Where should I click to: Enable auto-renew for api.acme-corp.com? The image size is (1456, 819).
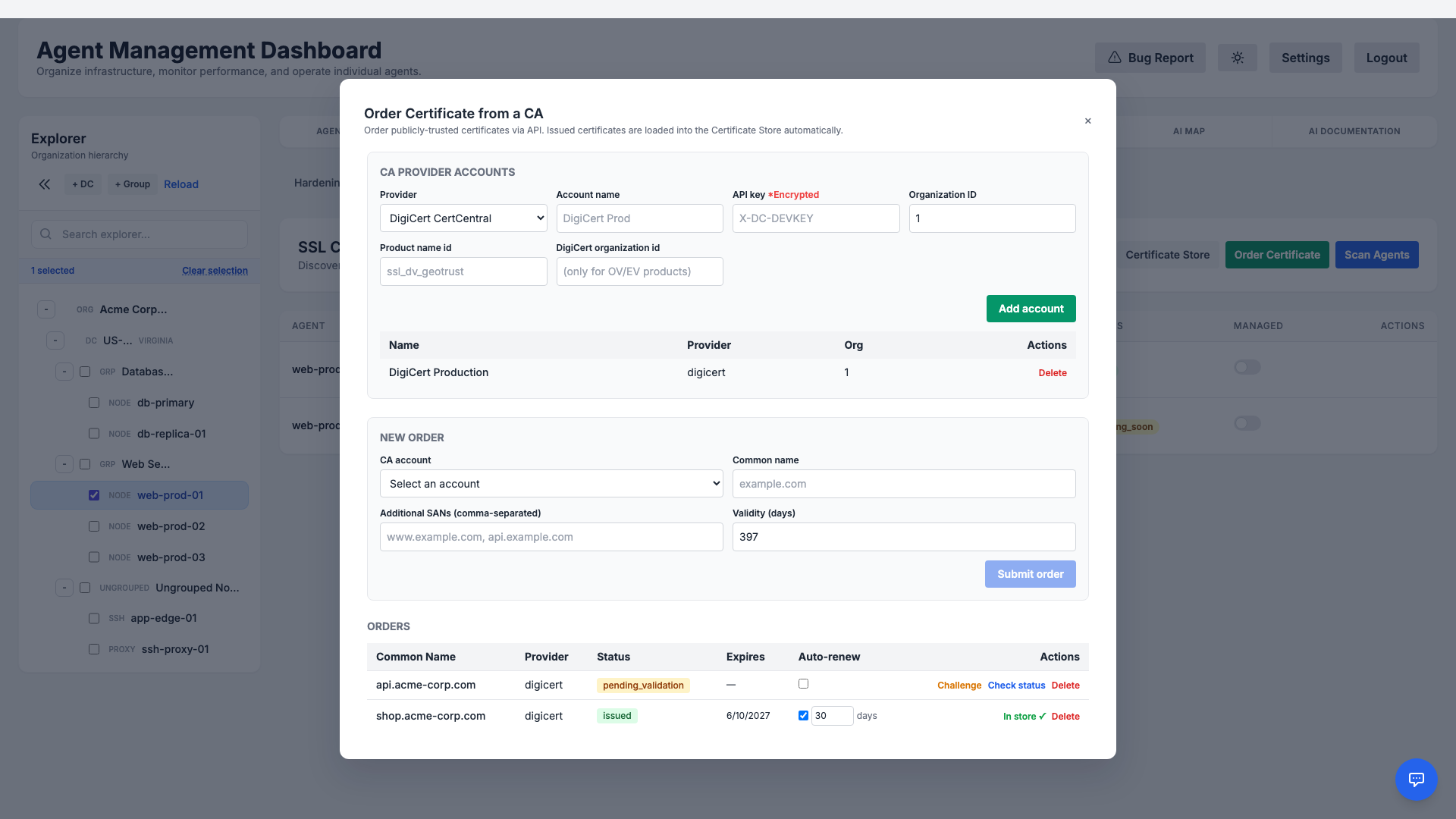pos(803,684)
